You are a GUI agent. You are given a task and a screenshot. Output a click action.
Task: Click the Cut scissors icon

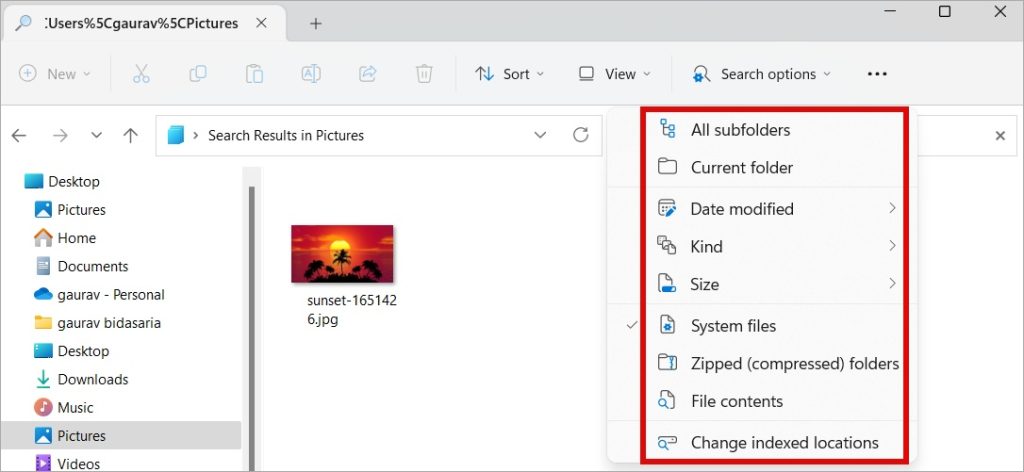click(x=141, y=74)
